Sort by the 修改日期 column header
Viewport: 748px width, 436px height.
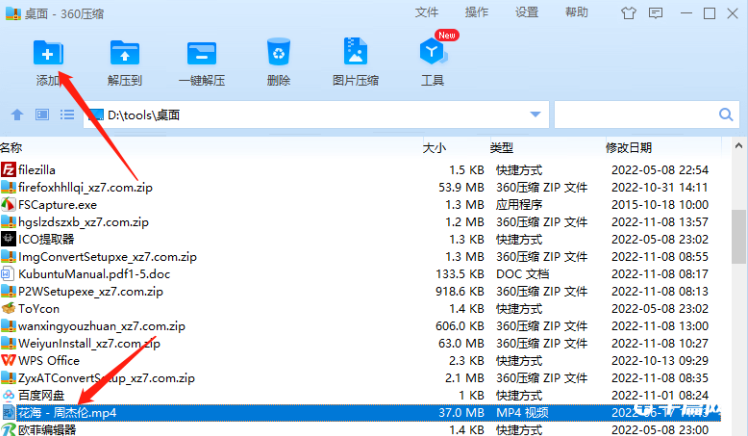[x=628, y=148]
